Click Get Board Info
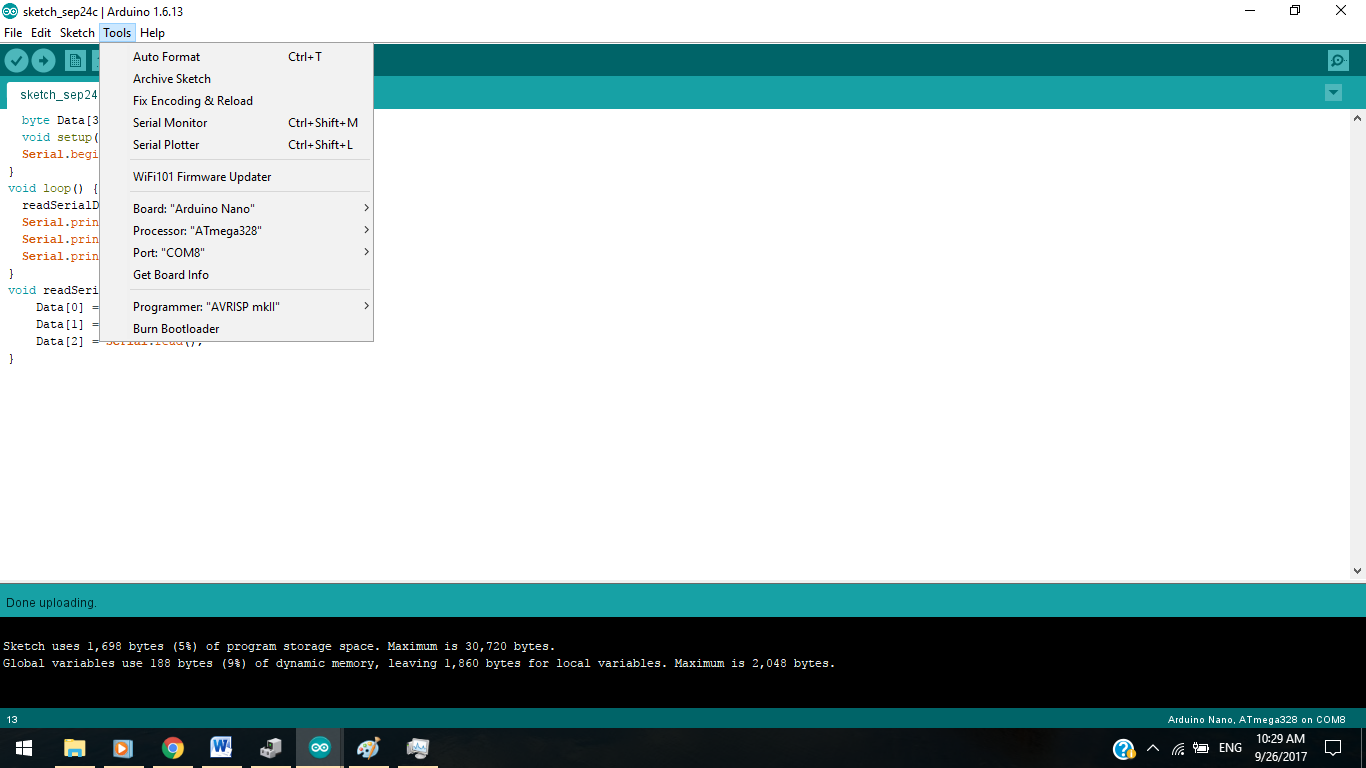Screen dimensions: 1366x768 [236, 275]
